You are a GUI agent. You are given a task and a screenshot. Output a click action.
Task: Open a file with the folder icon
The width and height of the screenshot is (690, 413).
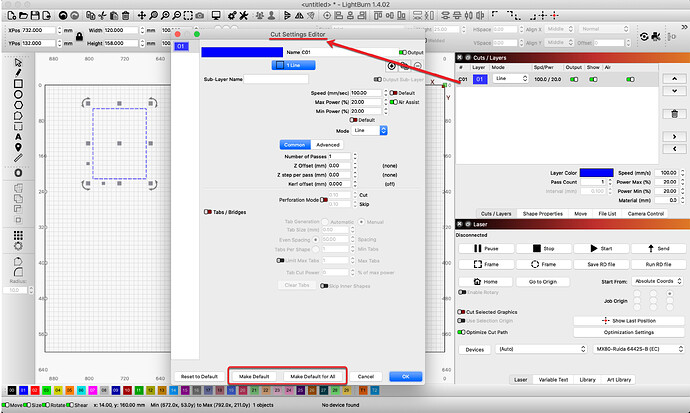pos(23,16)
